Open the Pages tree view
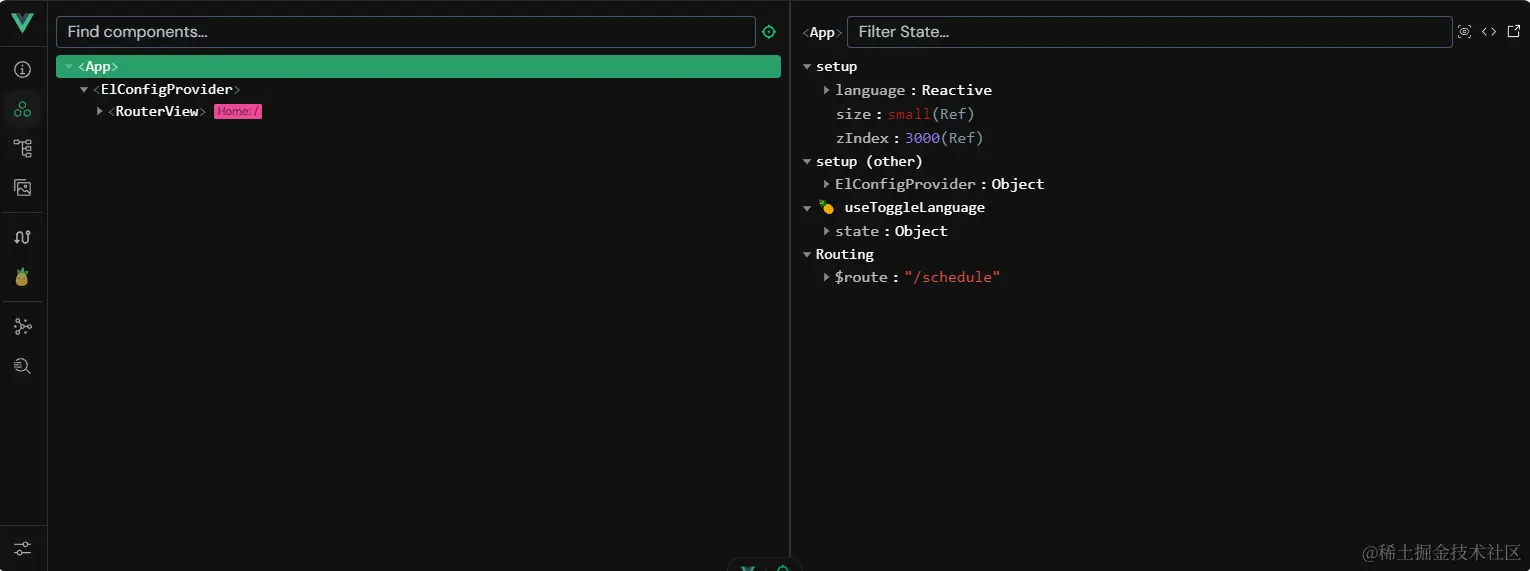The image size is (1530, 571). click(22, 148)
